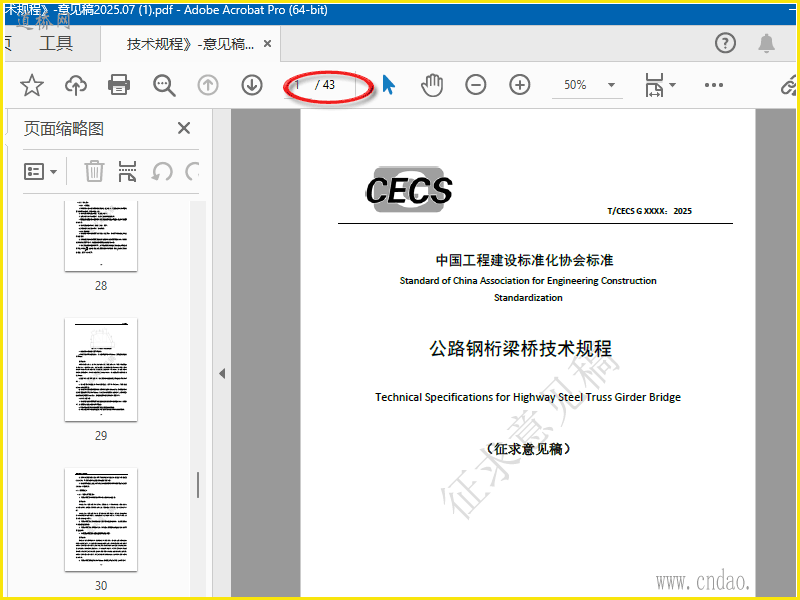Expand the page fit options arrow
This screenshot has height=600, width=800.
tap(672, 85)
